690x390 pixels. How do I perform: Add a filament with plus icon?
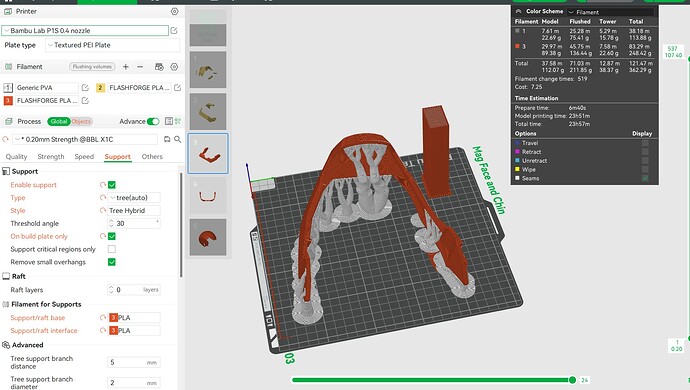coord(126,66)
